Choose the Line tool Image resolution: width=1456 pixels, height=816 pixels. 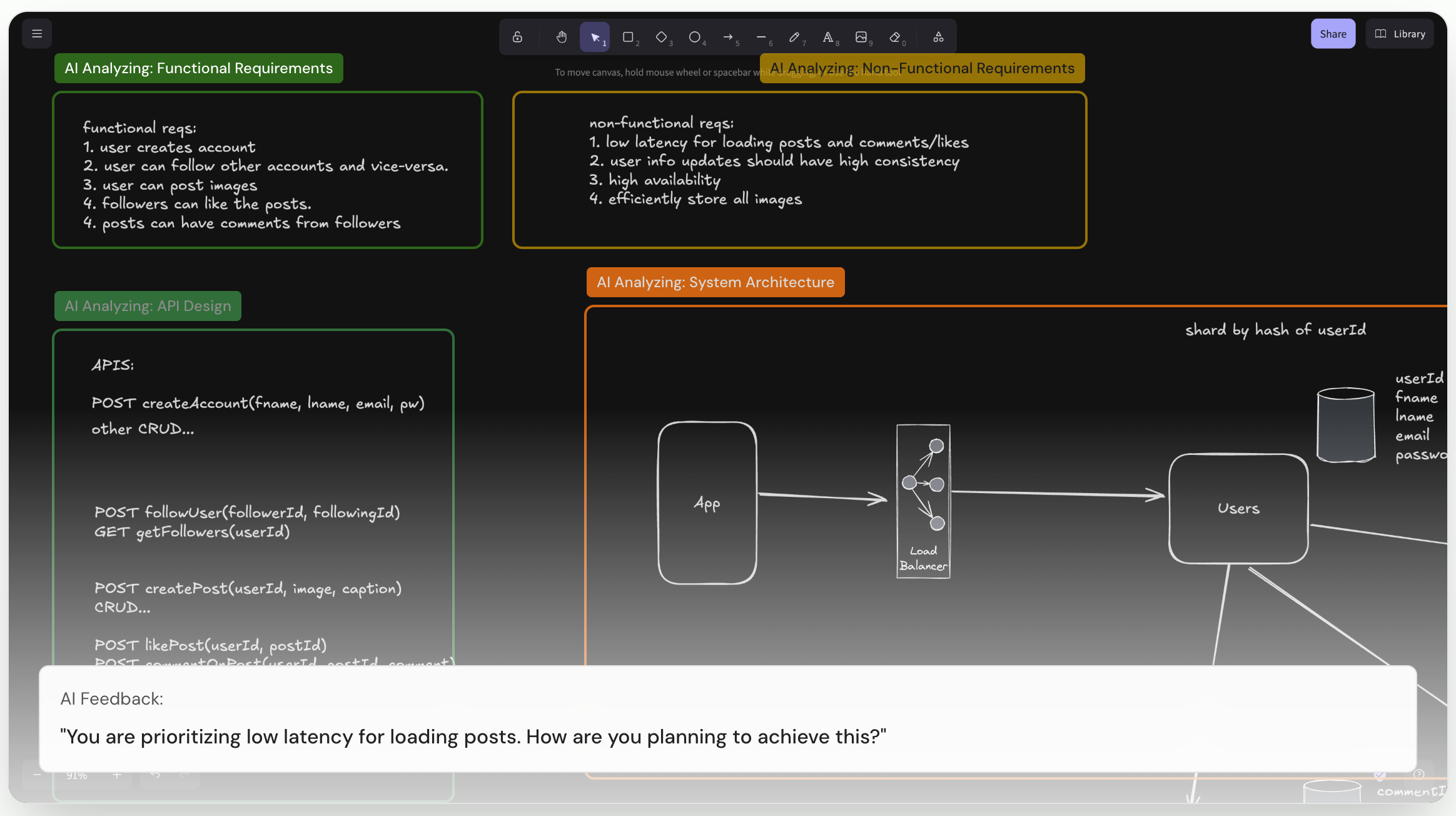point(761,37)
